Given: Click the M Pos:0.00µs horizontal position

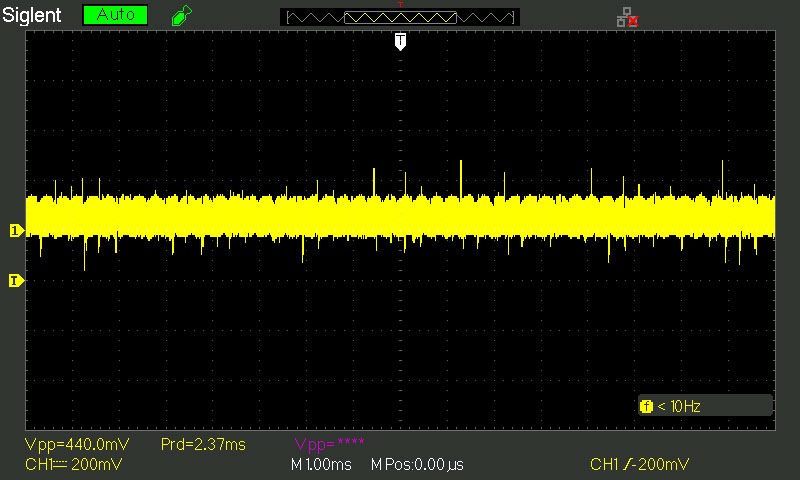Looking at the screenshot, I should pos(417,465).
